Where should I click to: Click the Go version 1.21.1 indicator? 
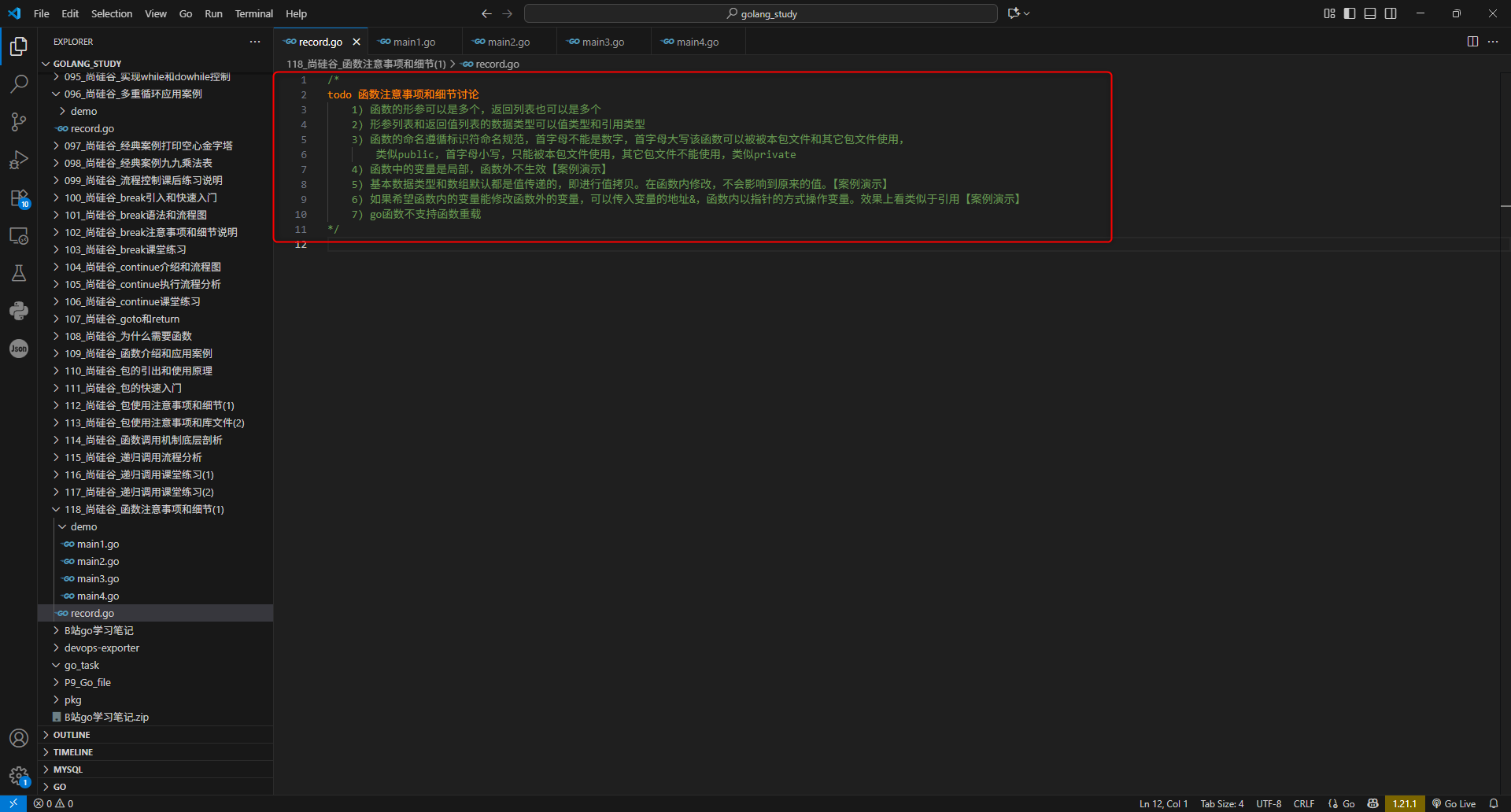pos(1405,803)
